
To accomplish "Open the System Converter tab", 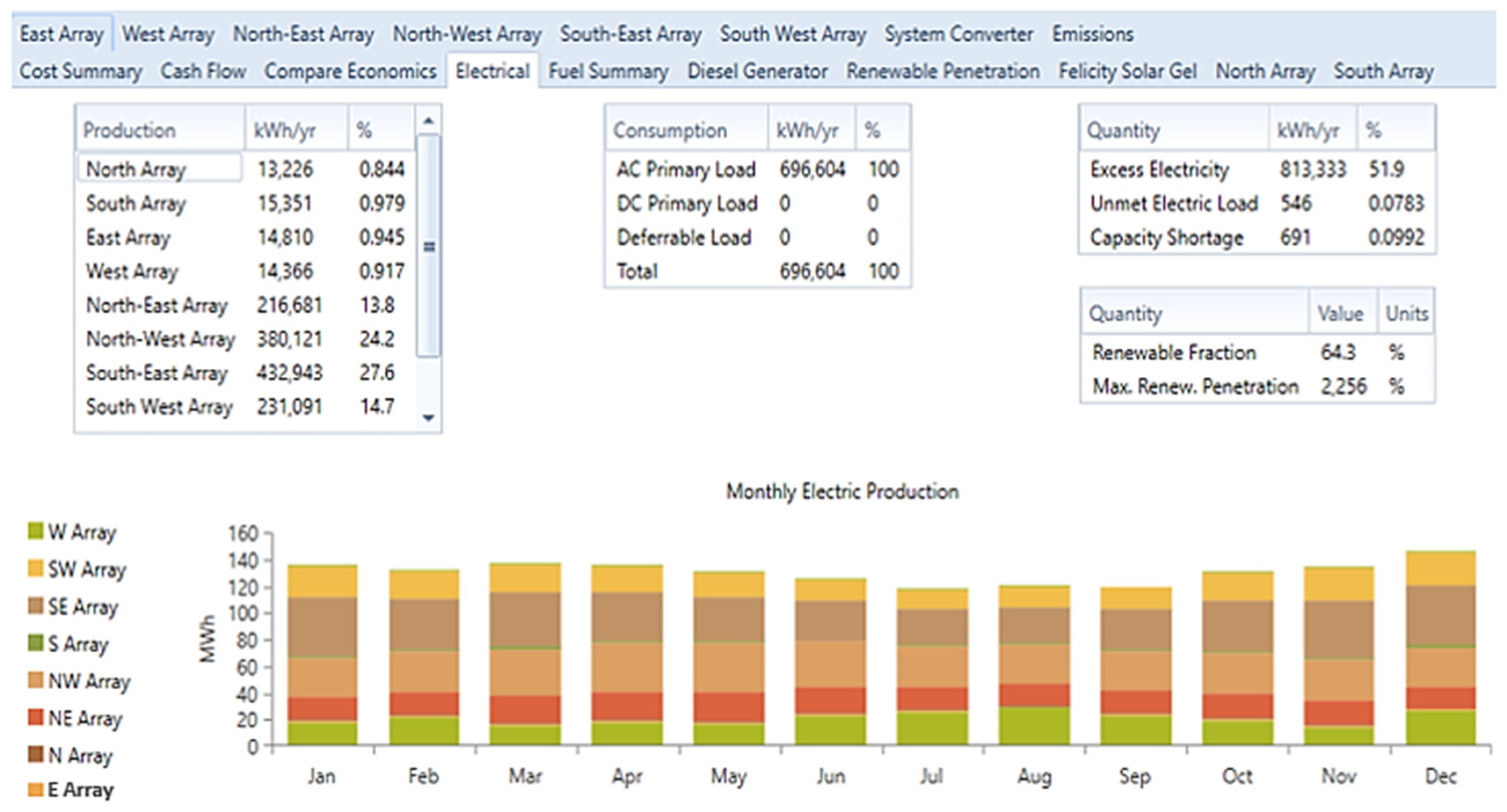I will 958,34.
